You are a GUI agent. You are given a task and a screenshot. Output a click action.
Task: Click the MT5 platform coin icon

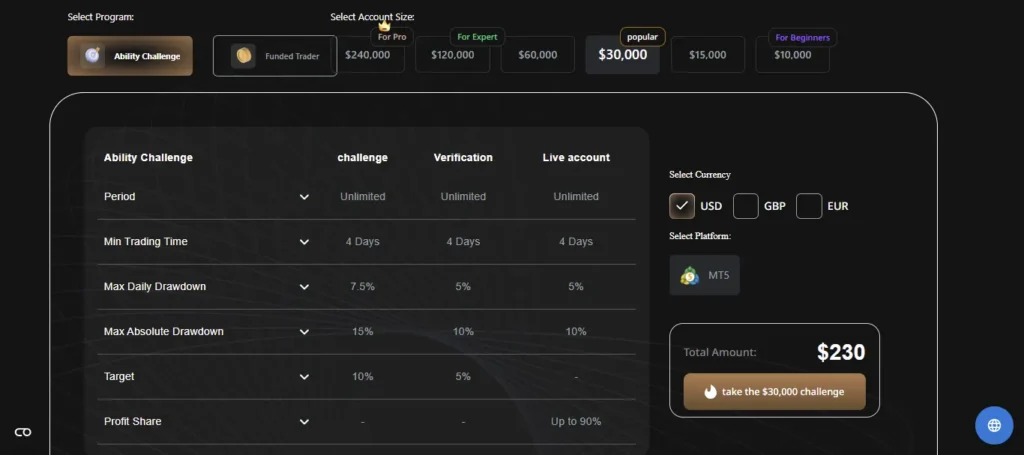(x=690, y=275)
